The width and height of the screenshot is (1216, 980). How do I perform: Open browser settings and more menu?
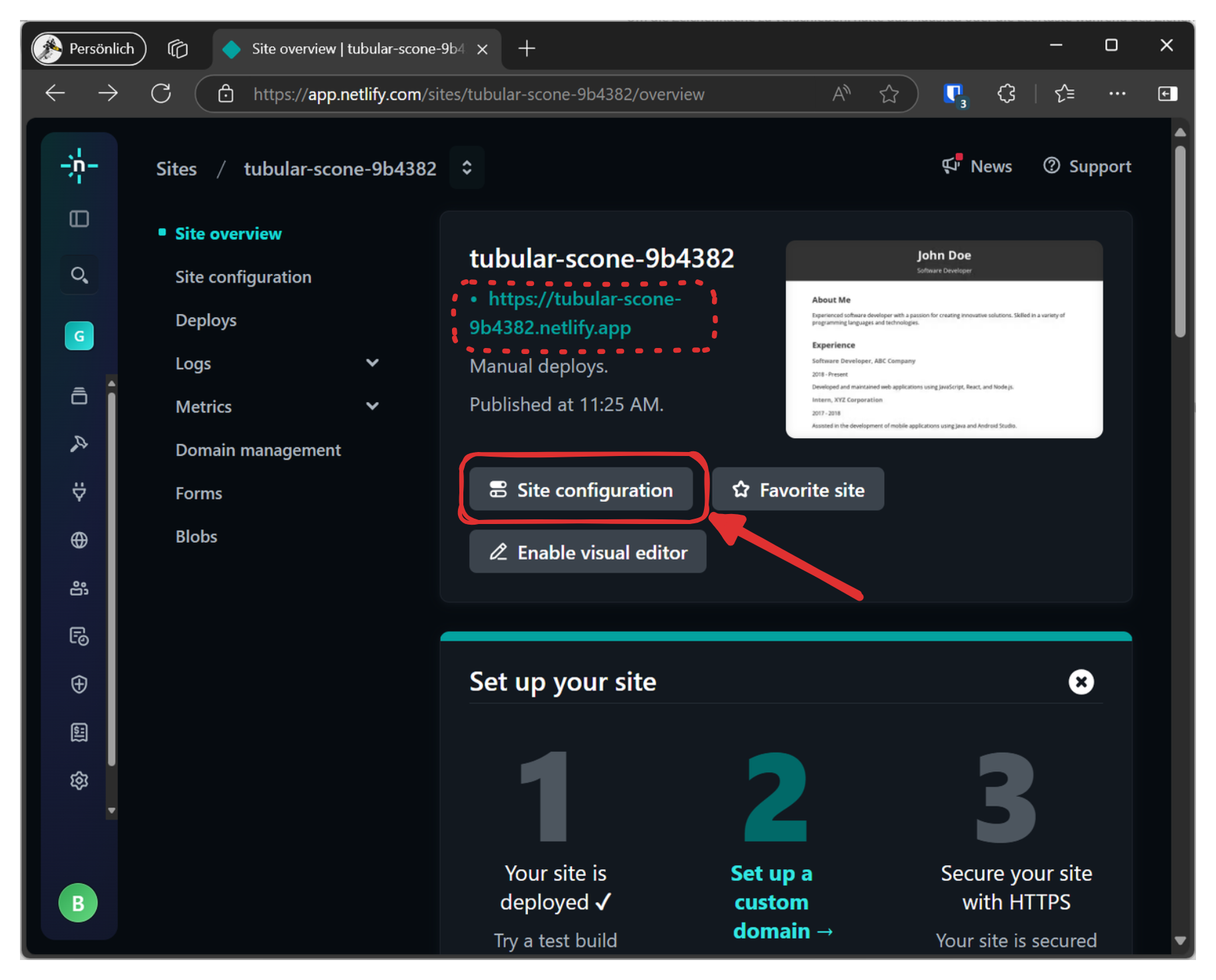tap(1117, 94)
